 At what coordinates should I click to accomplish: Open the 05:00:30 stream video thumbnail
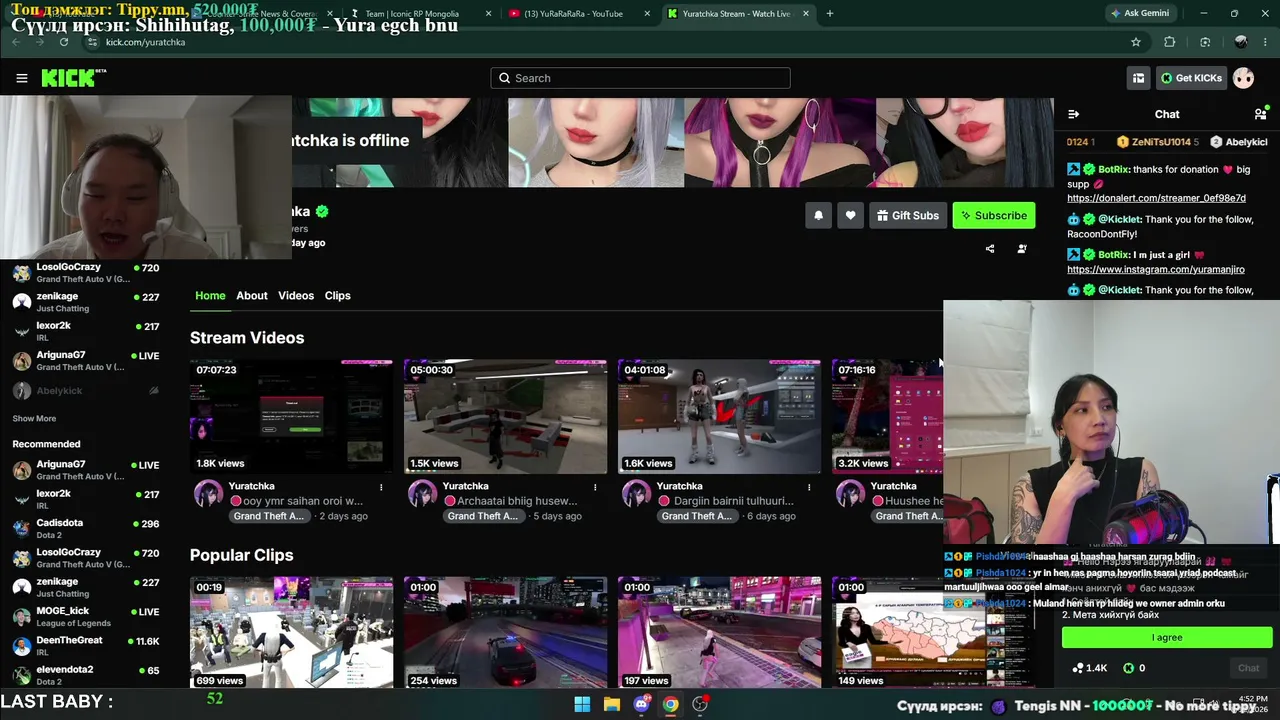coord(505,416)
